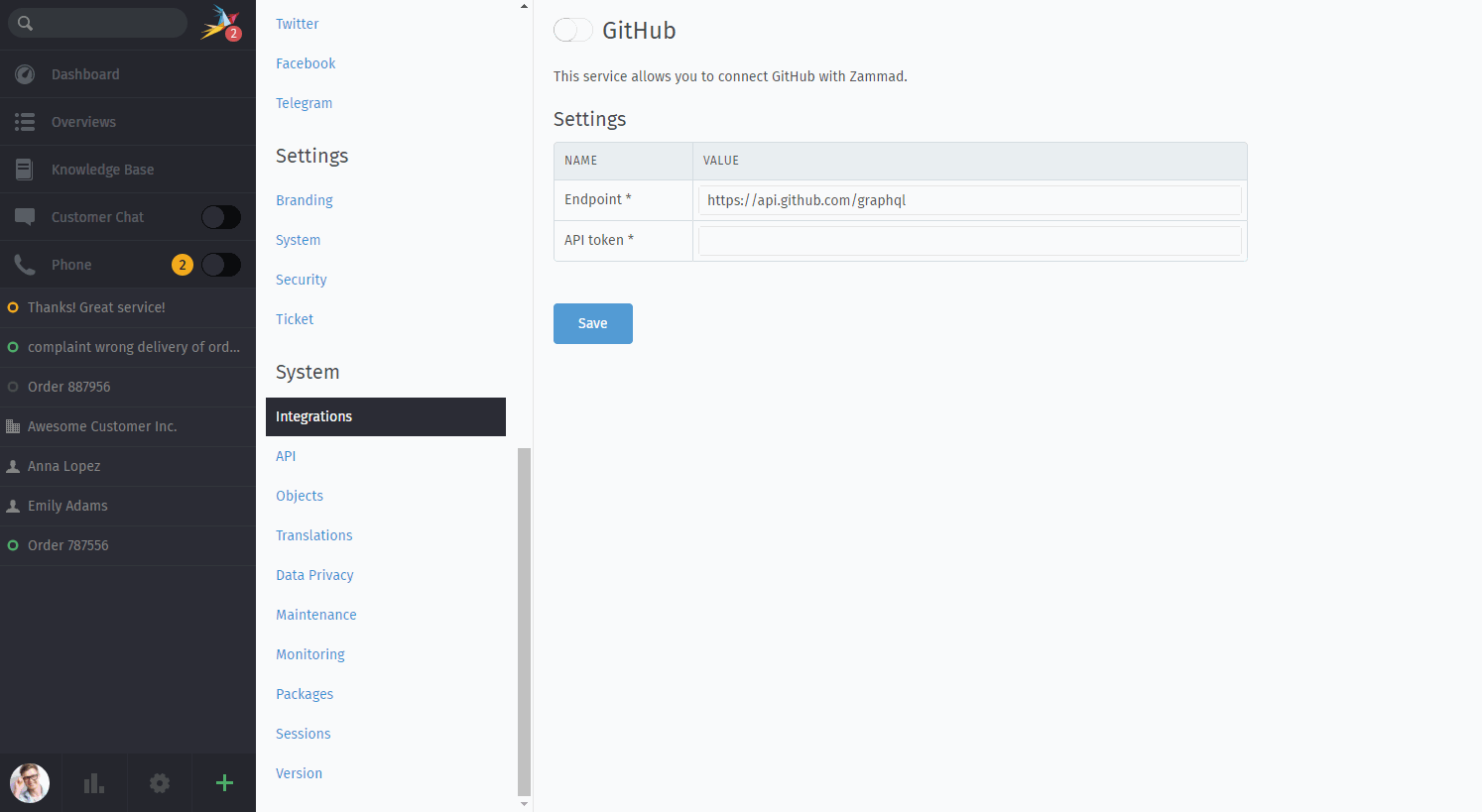The height and width of the screenshot is (812, 1482).
Task: Click the Endpoint input field
Action: pos(970,200)
